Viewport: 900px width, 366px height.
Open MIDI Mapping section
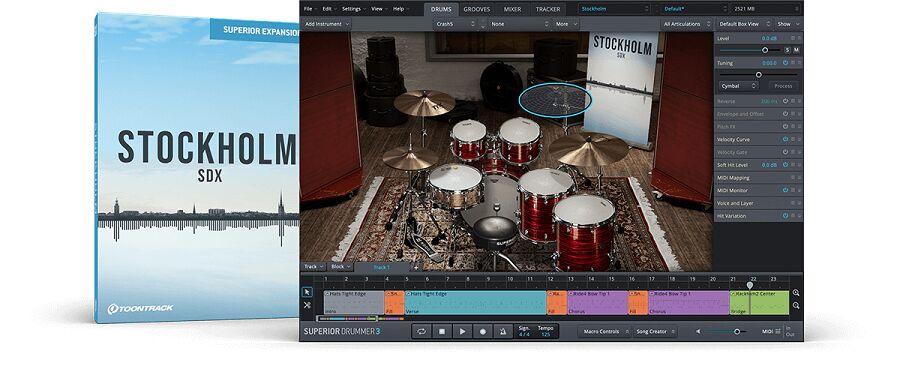[758, 177]
